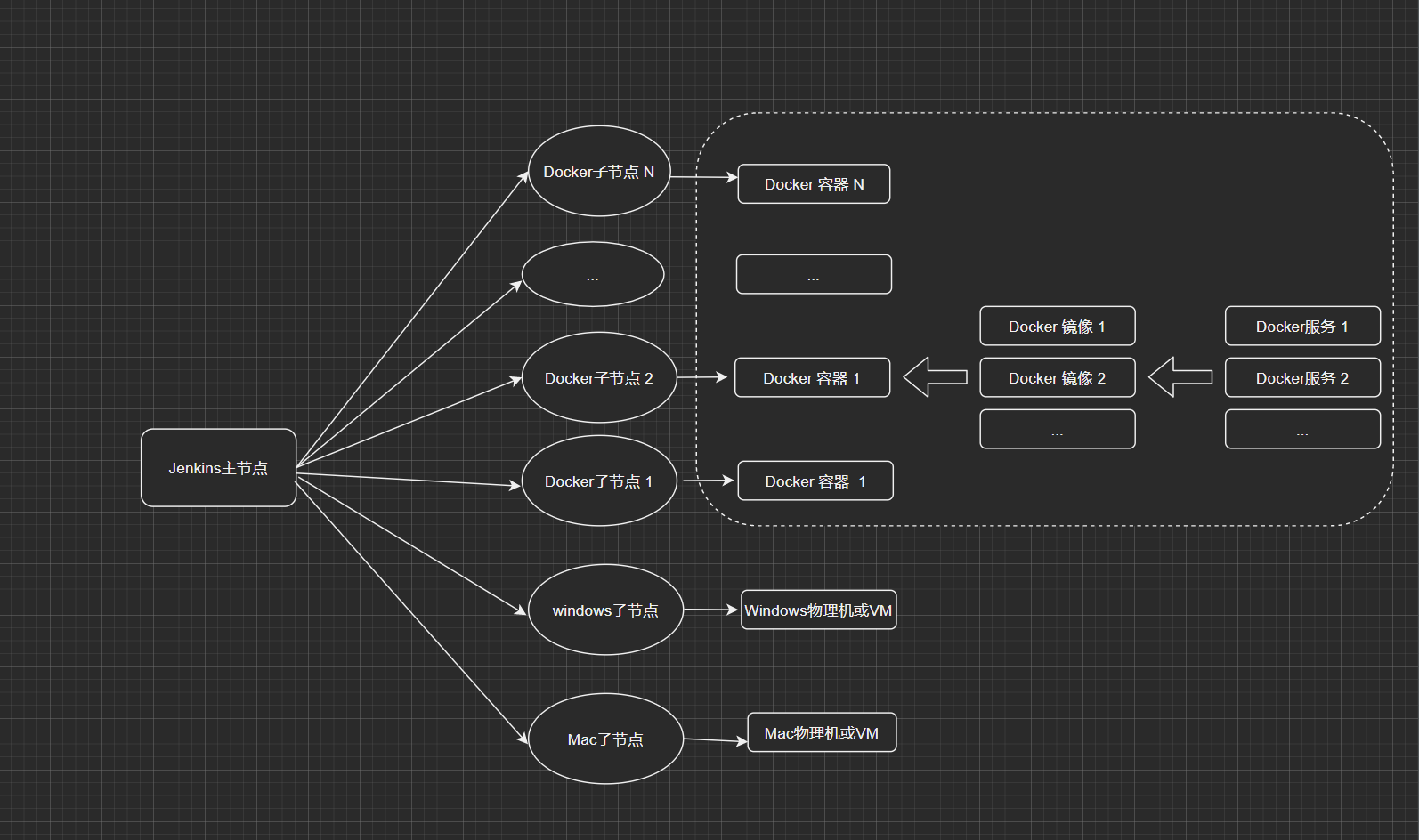Select the Docker 镜像 2 box
The width and height of the screenshot is (1419, 840).
click(1058, 377)
